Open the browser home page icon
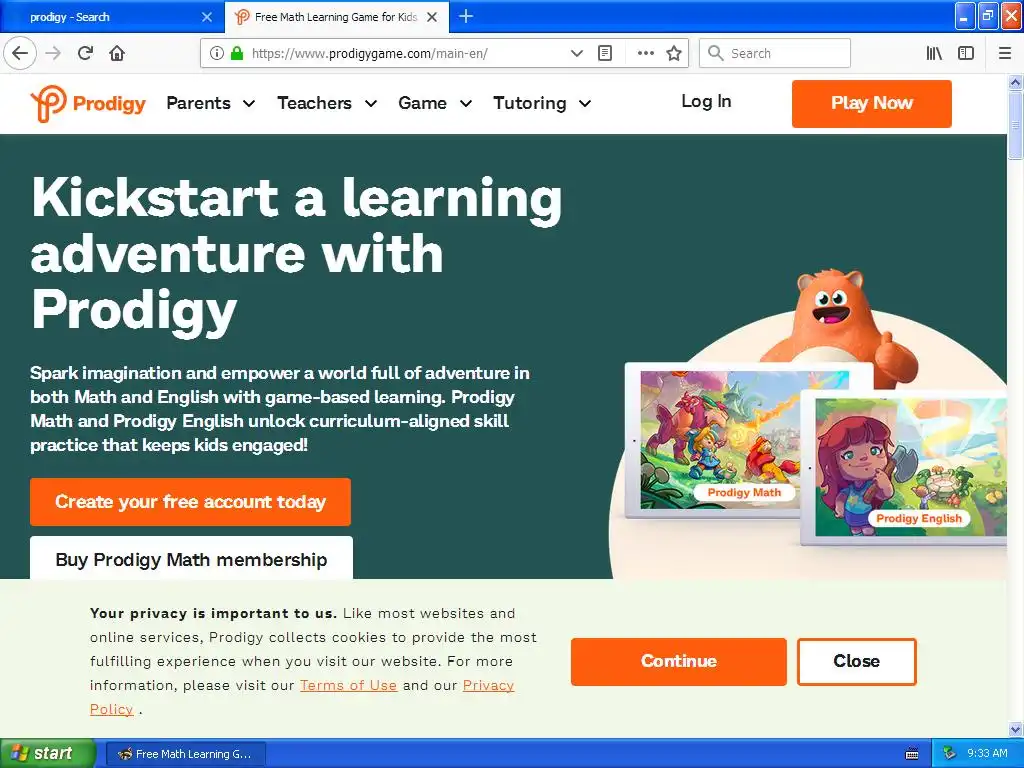This screenshot has width=1024, height=768. [117, 54]
